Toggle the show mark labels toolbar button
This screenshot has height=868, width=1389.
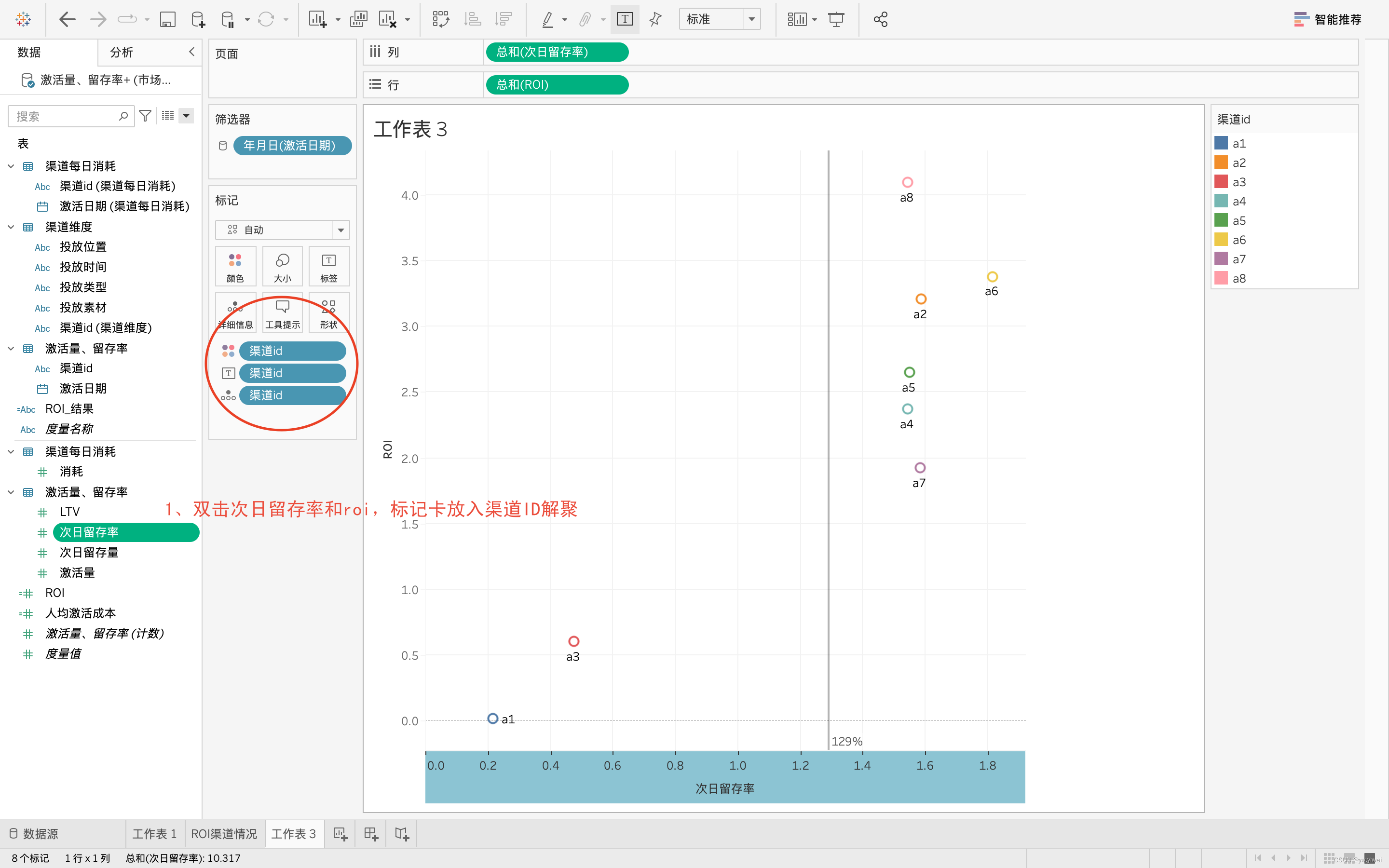625,19
